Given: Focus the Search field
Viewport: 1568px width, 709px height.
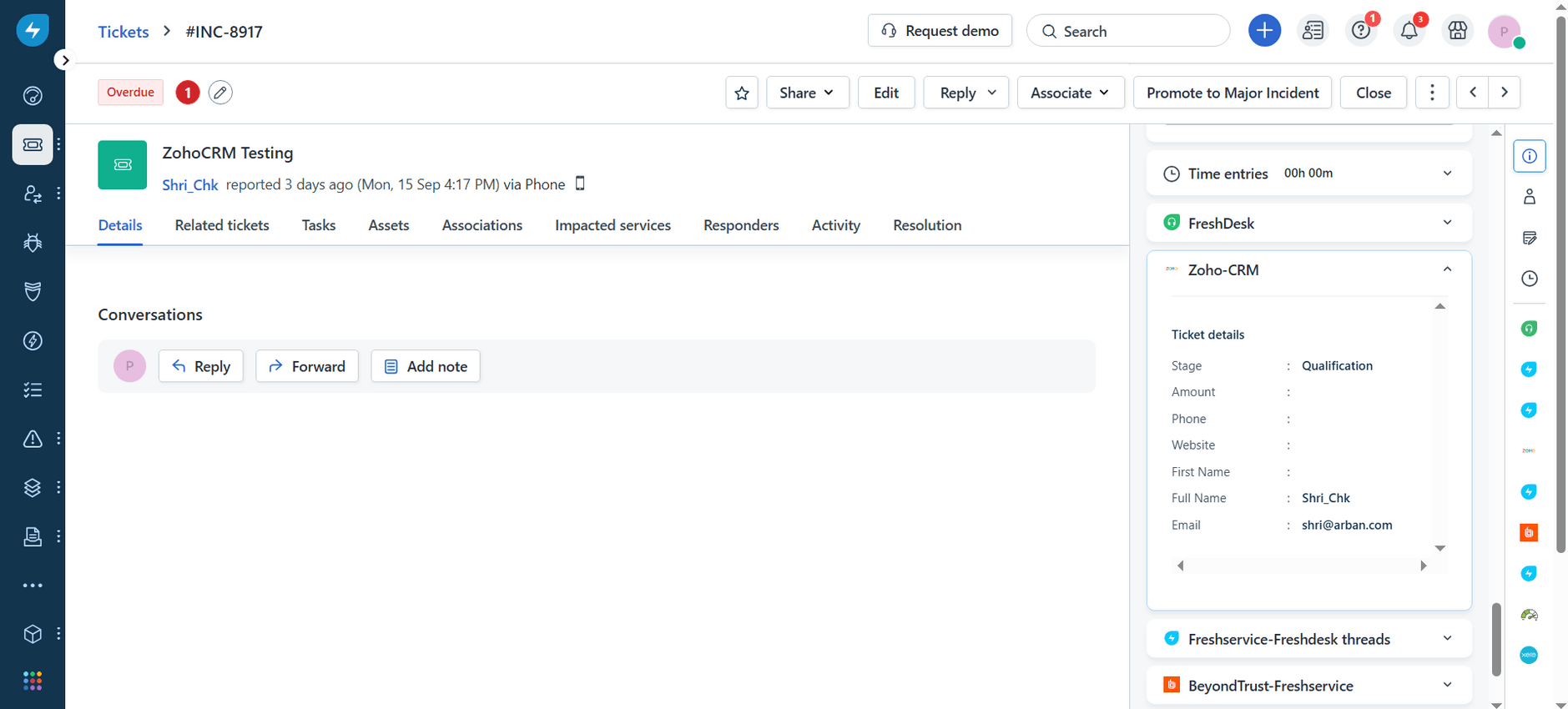Looking at the screenshot, I should click(x=1128, y=31).
